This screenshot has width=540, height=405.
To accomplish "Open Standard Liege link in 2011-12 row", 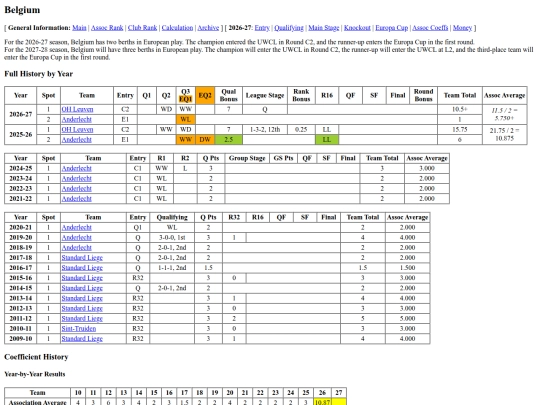I will point(82,318).
